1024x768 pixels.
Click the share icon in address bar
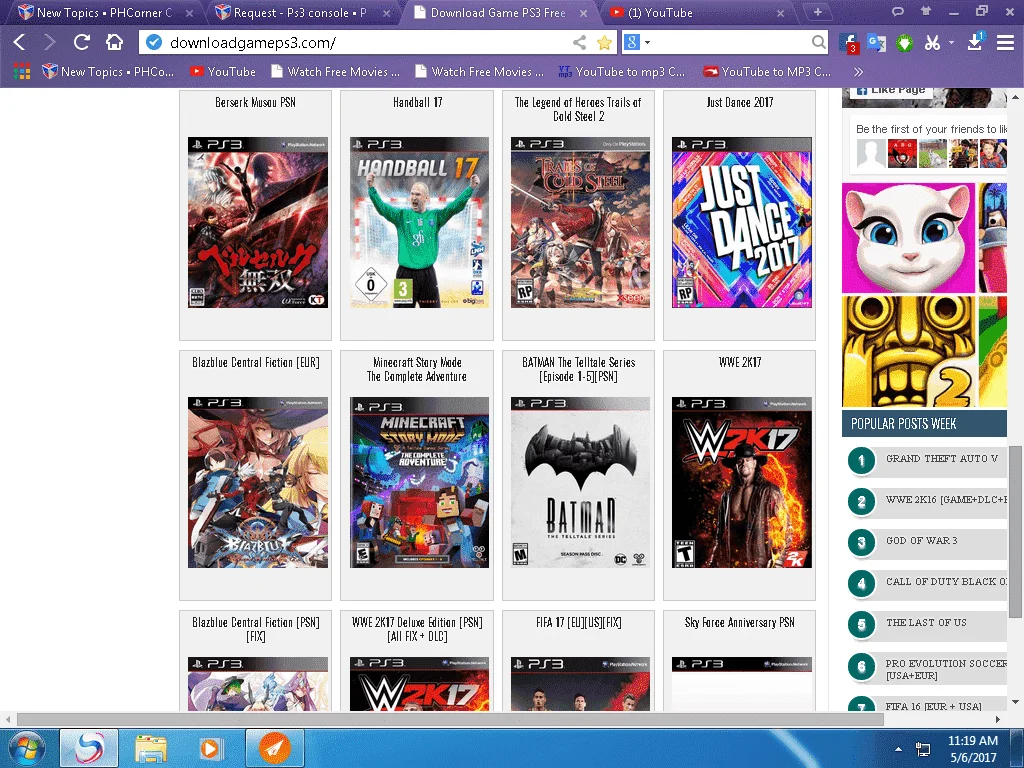[x=579, y=42]
